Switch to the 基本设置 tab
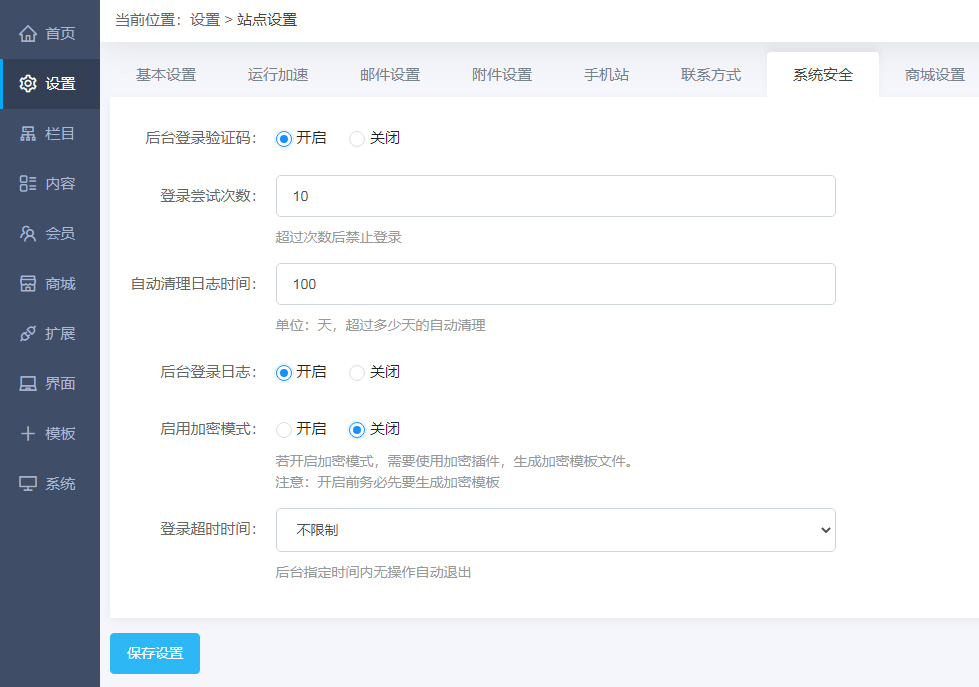 [x=166, y=75]
